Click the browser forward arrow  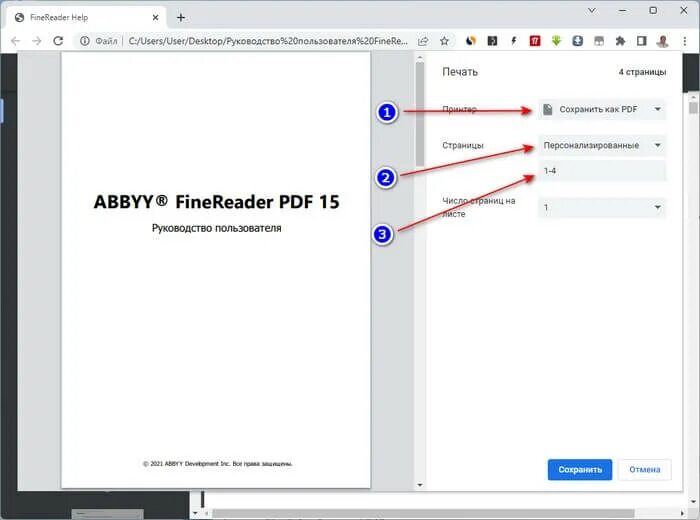37,41
